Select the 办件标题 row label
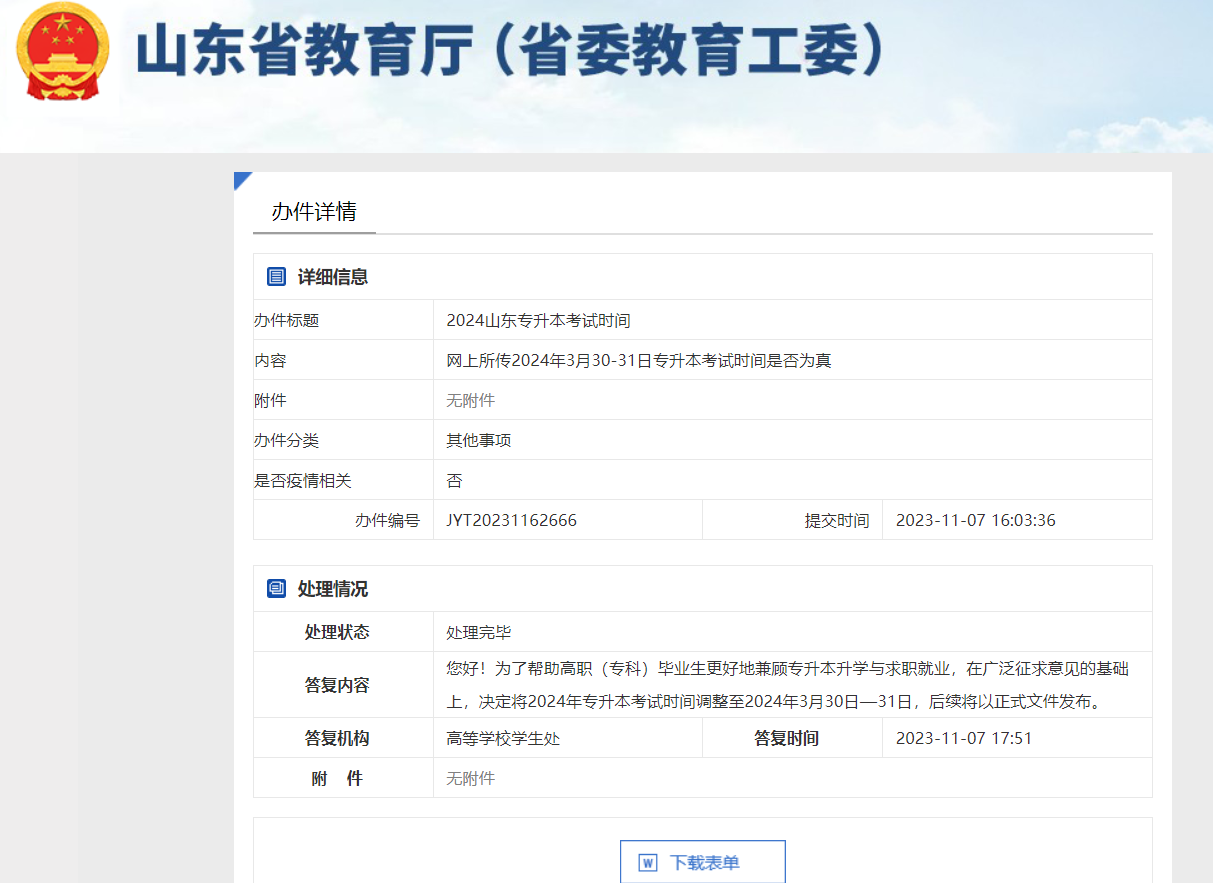The image size is (1213, 883). pos(280,319)
